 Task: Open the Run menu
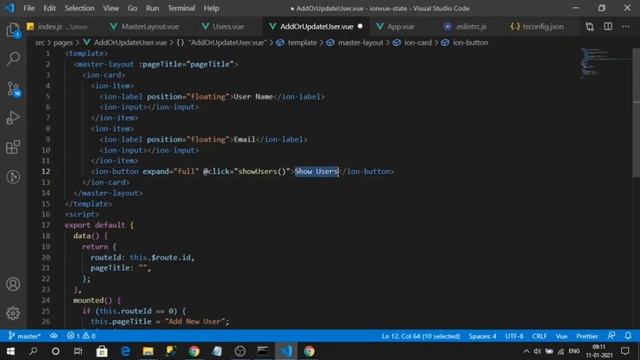(152, 8)
